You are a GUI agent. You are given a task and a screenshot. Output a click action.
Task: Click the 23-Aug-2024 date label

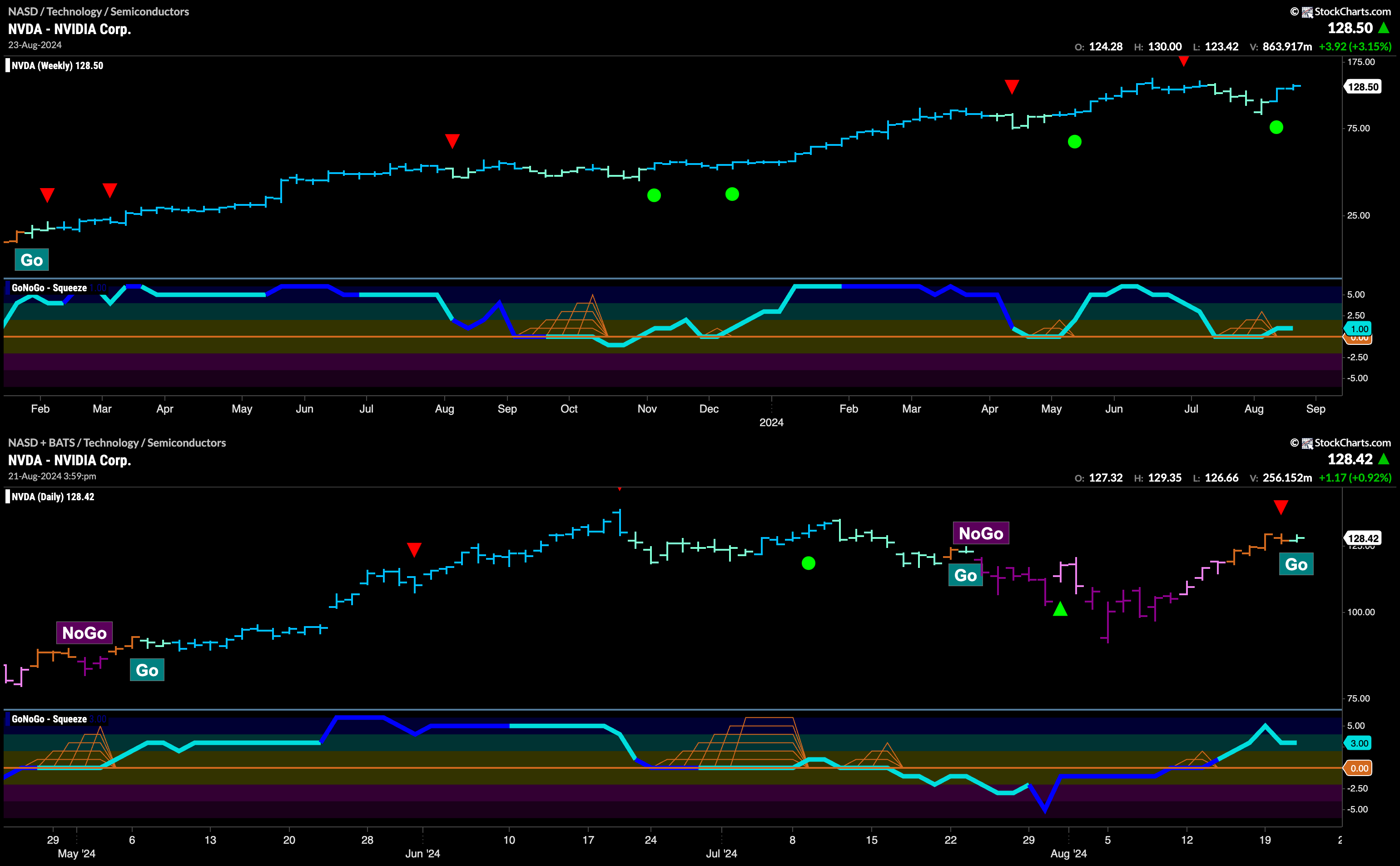35,45
